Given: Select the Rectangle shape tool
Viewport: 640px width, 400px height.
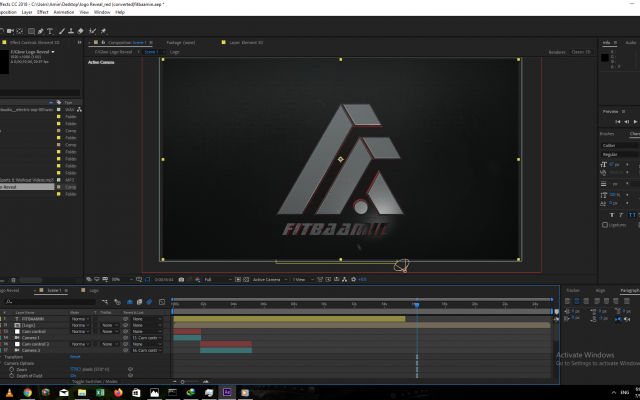Looking at the screenshot, I should [x=31, y=31].
